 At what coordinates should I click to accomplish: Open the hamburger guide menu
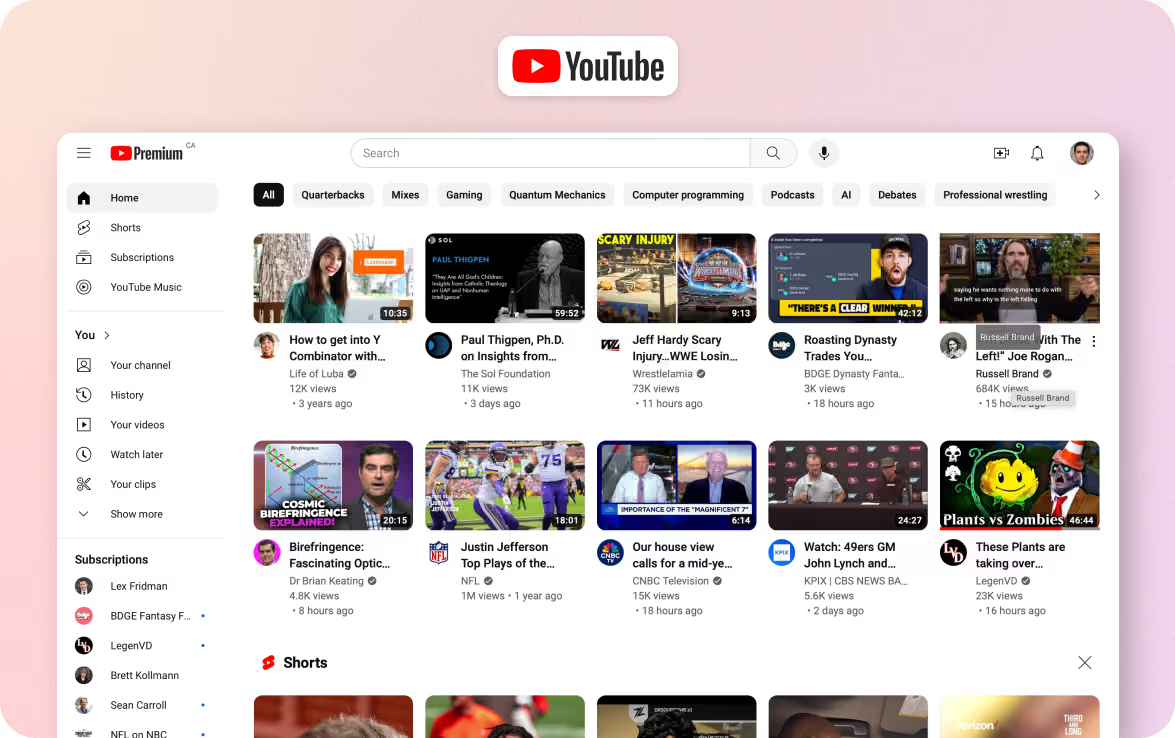pyautogui.click(x=83, y=153)
